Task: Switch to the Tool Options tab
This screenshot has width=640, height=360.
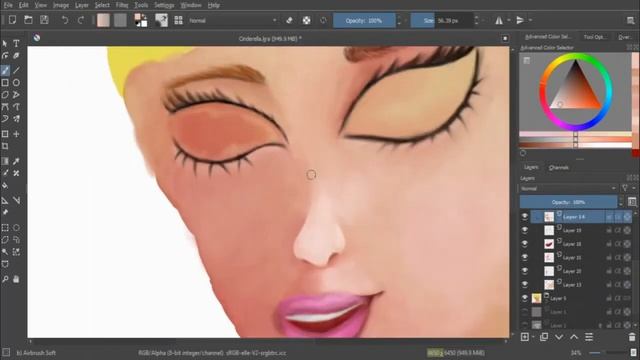Action: point(594,37)
